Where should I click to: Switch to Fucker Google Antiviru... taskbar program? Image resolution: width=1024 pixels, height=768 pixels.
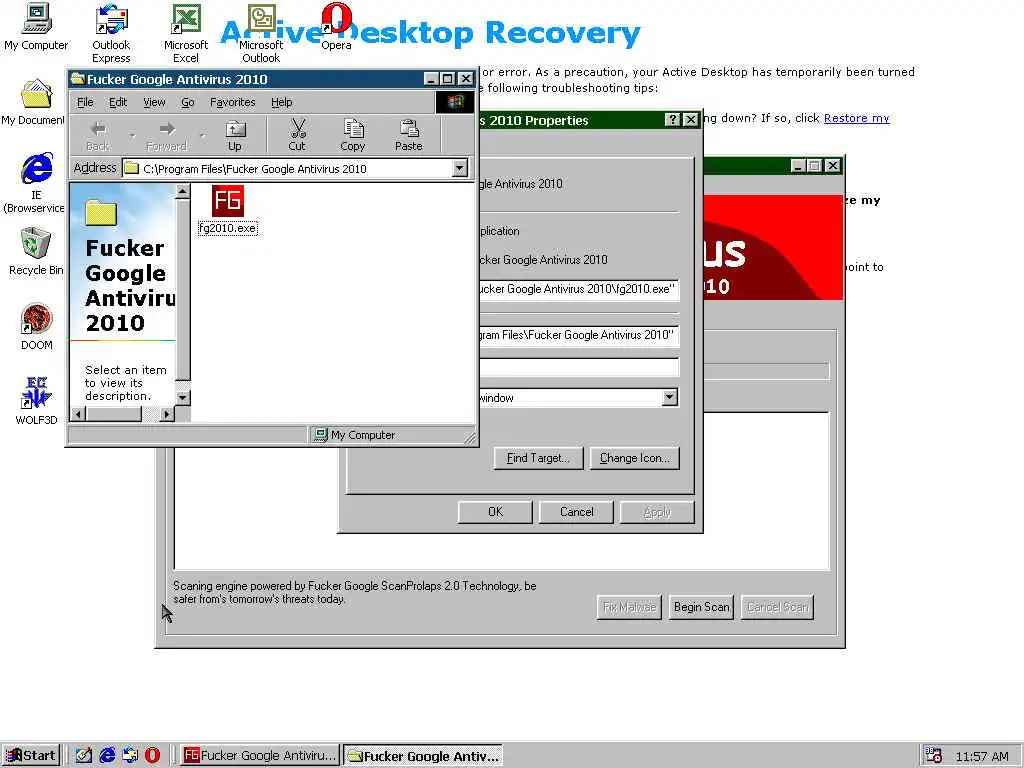(x=260, y=756)
